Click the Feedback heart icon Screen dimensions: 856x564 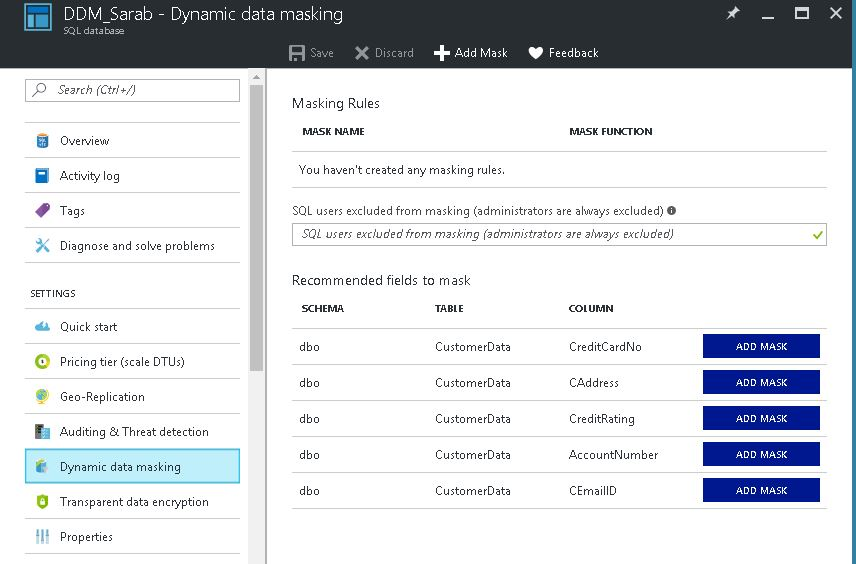[536, 53]
